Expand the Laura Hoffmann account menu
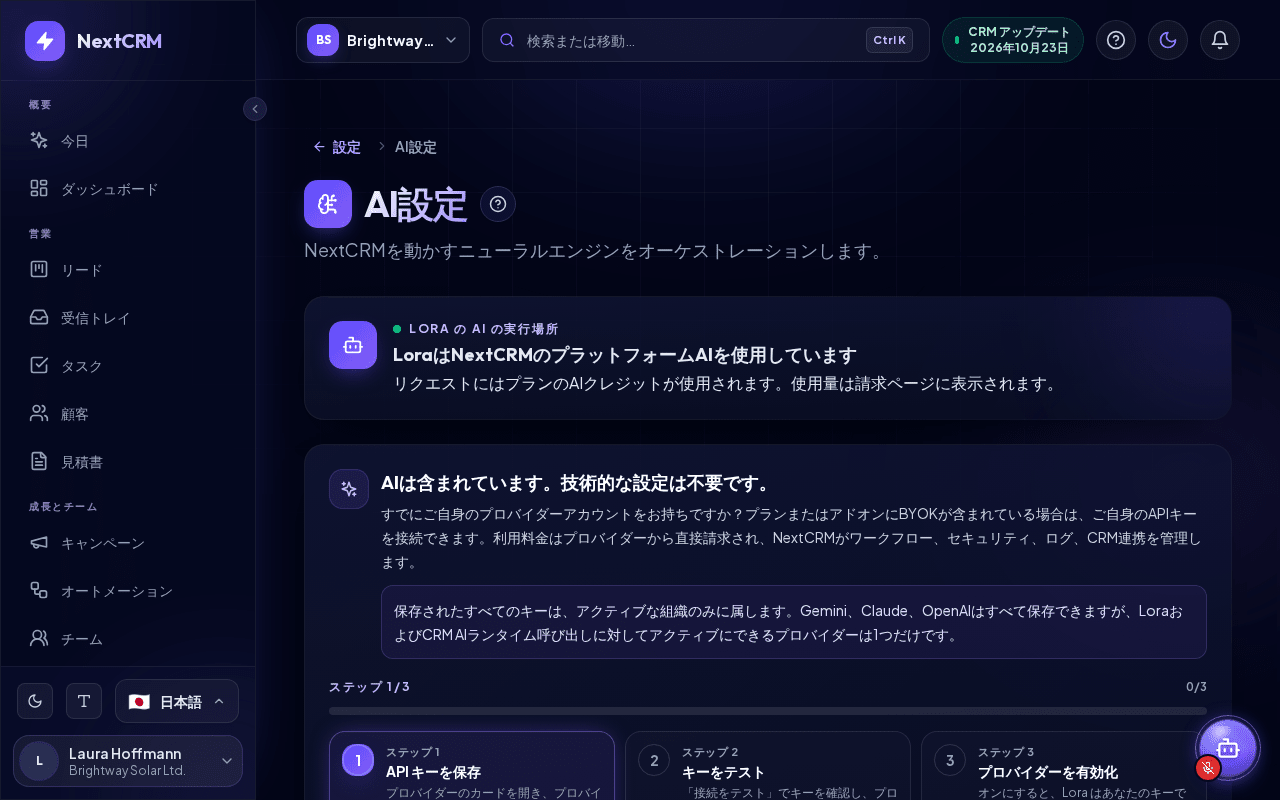The height and width of the screenshot is (800, 1280). pyautogui.click(x=128, y=761)
